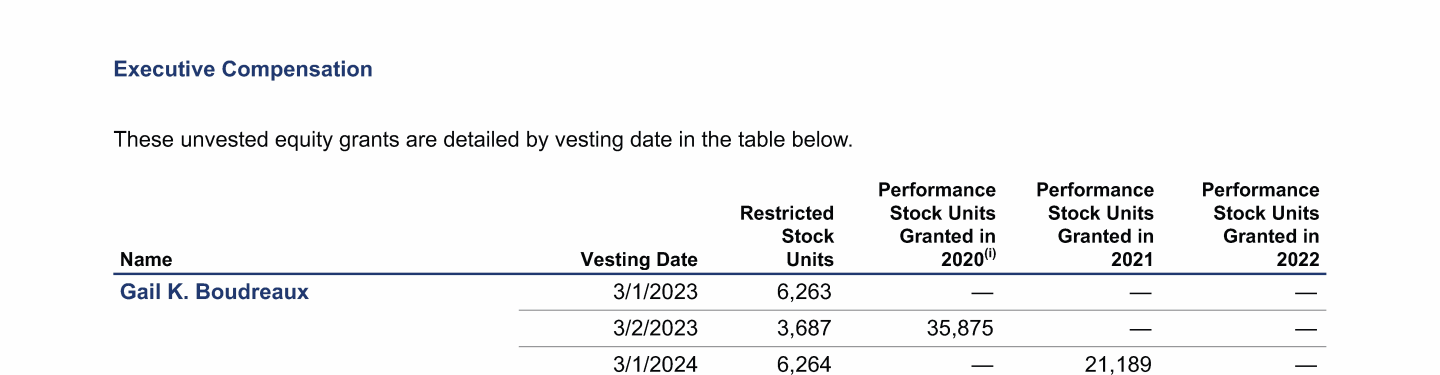Click the footnote (i) superscript marker
This screenshot has width=1440, height=375.
pos(990,254)
